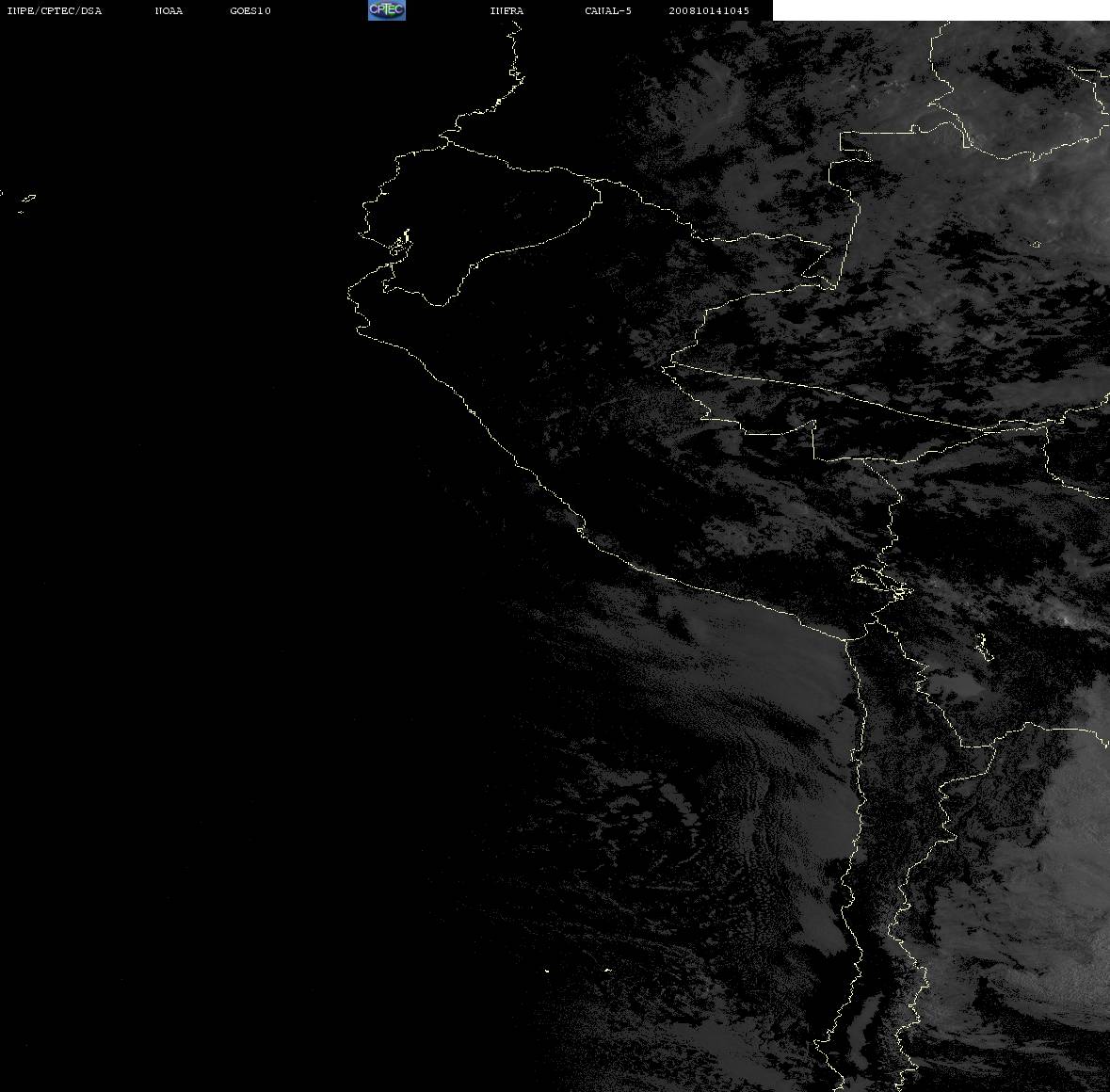Screen dimensions: 1110x1092
Task: Select the INFRA channel type label
Action: pos(507,10)
